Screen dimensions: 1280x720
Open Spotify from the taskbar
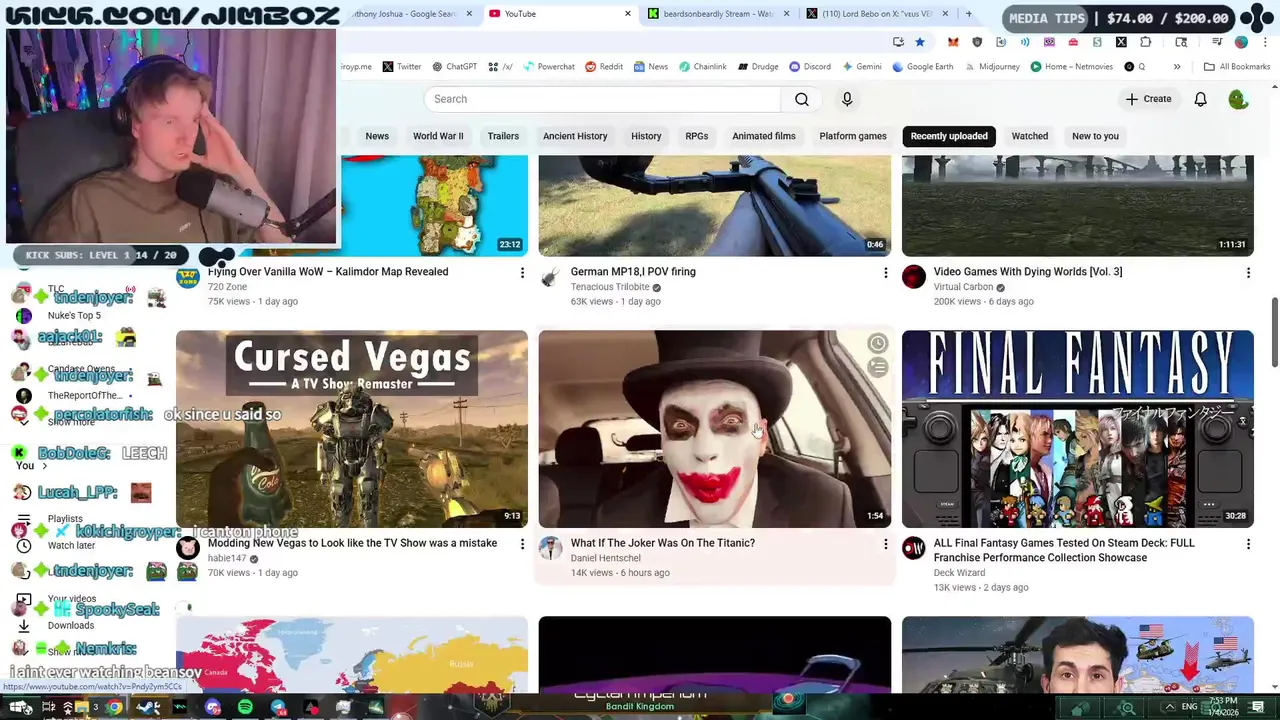click(x=245, y=708)
